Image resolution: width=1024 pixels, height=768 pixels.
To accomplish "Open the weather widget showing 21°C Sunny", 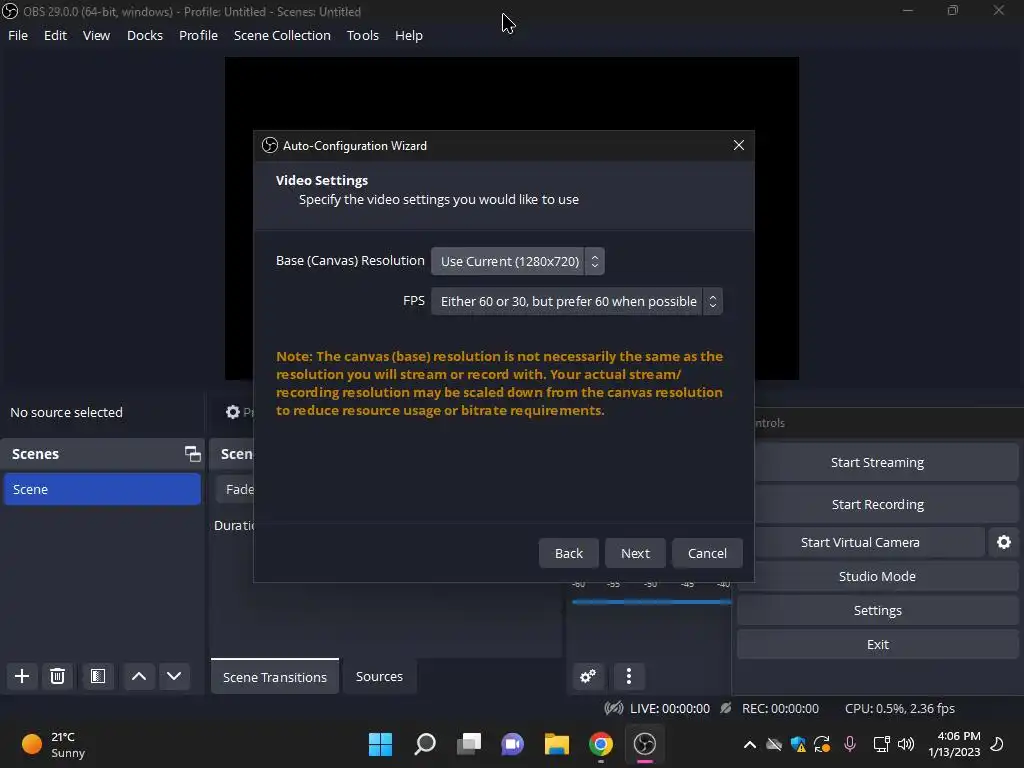I will [54, 744].
